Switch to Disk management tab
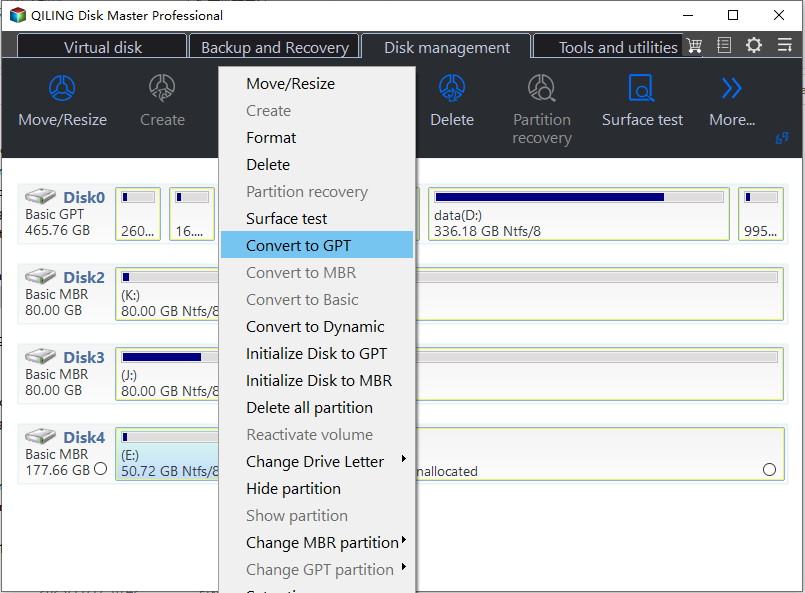The image size is (805, 593). click(447, 47)
